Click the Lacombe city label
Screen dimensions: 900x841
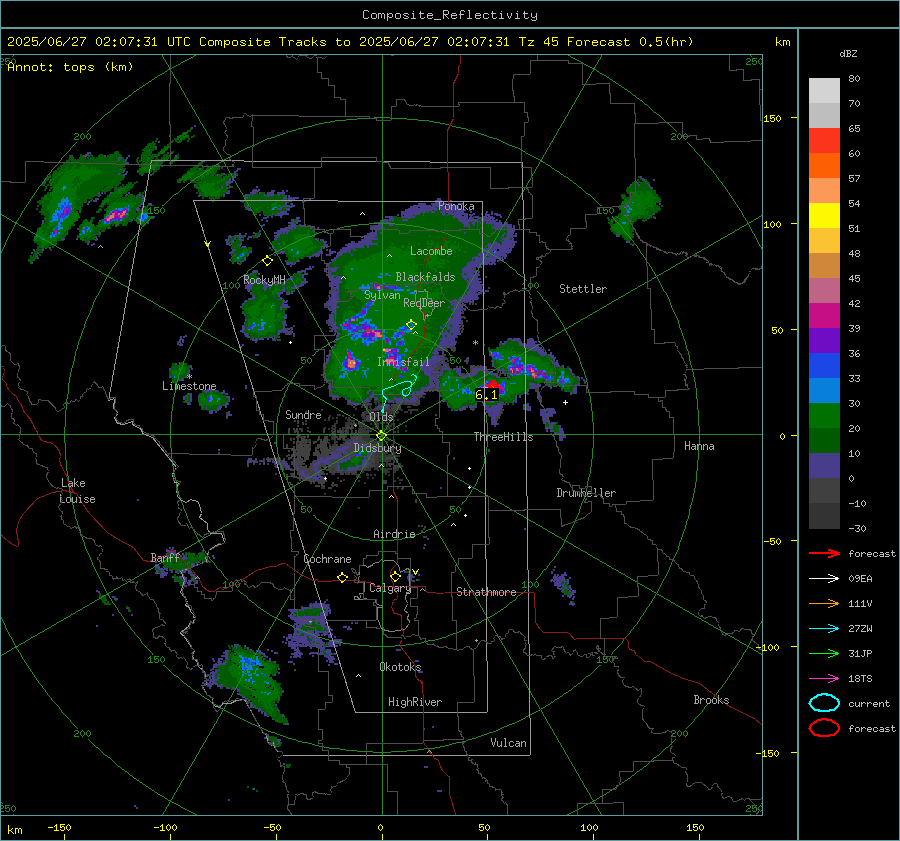pyautogui.click(x=431, y=251)
